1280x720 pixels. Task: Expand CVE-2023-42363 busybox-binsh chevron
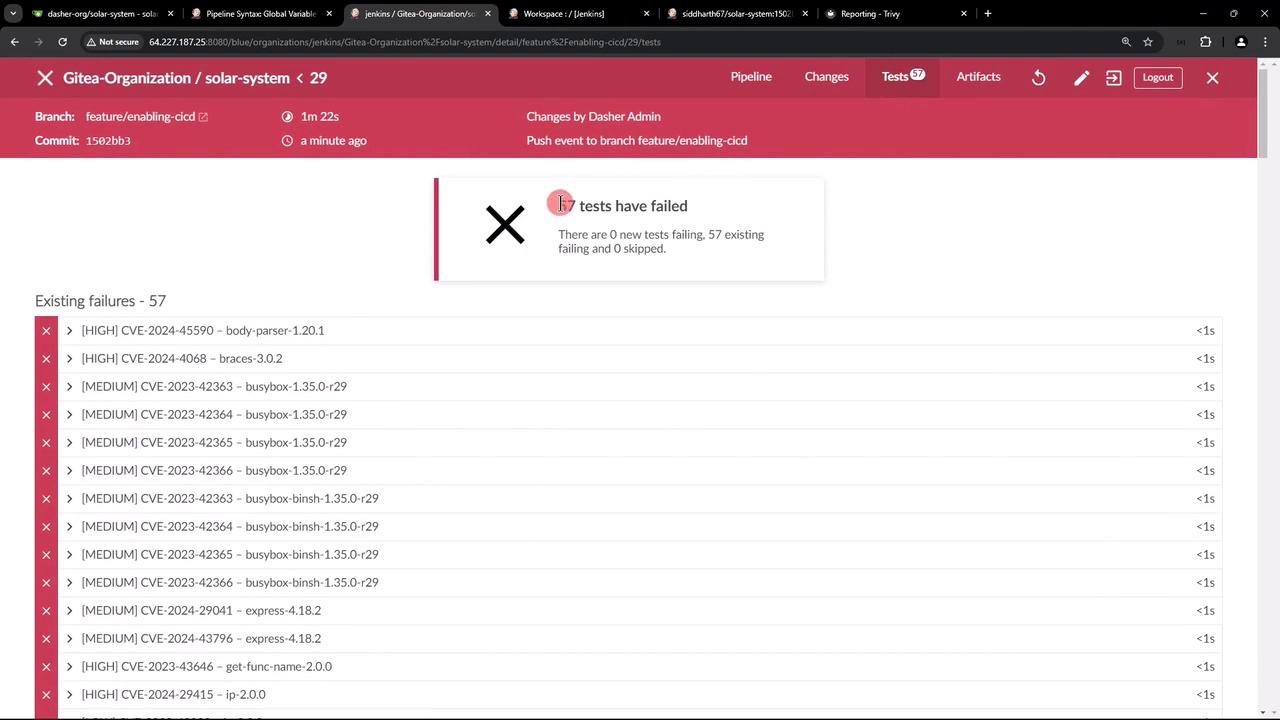click(x=69, y=499)
